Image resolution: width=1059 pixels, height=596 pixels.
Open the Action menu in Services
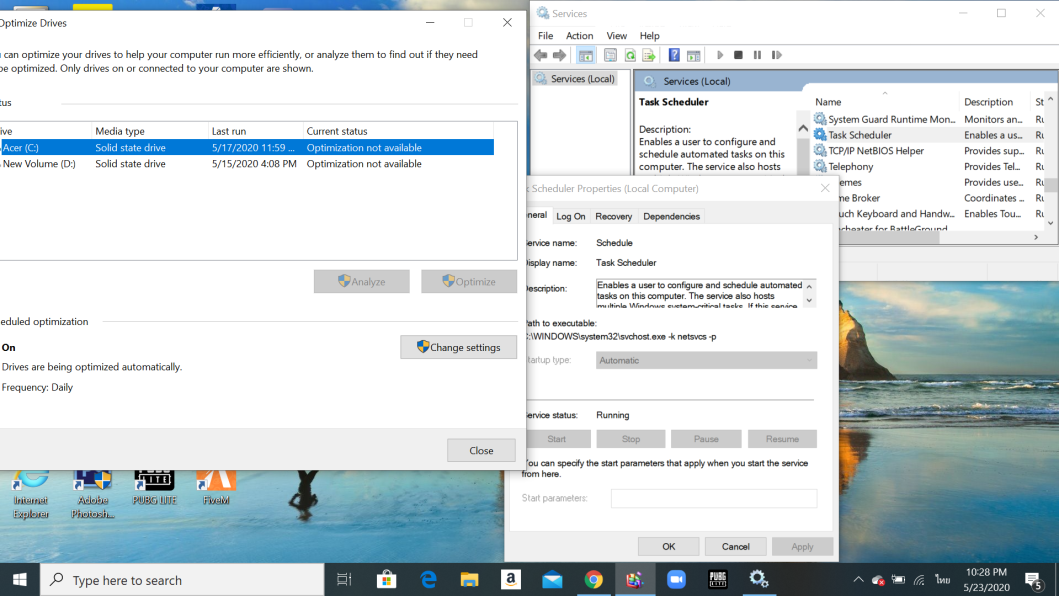(579, 36)
